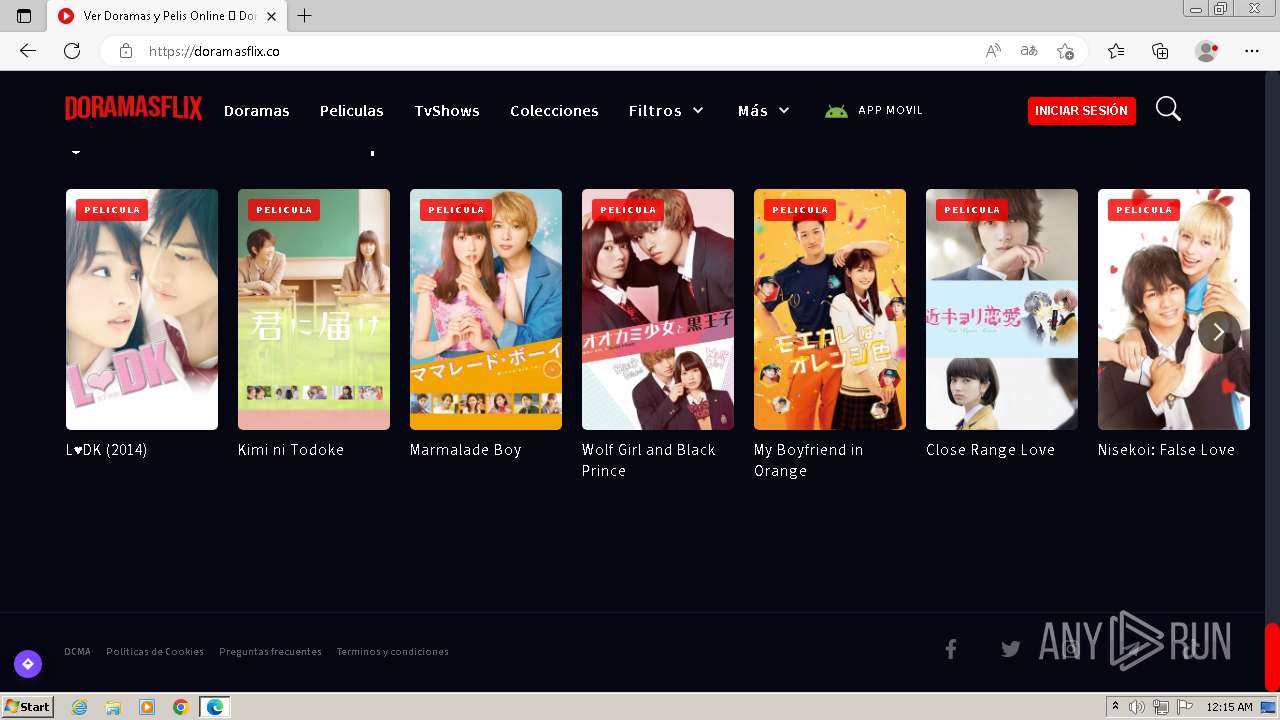Expand the Más dropdown menu
The width and height of the screenshot is (1280, 720).
(764, 111)
